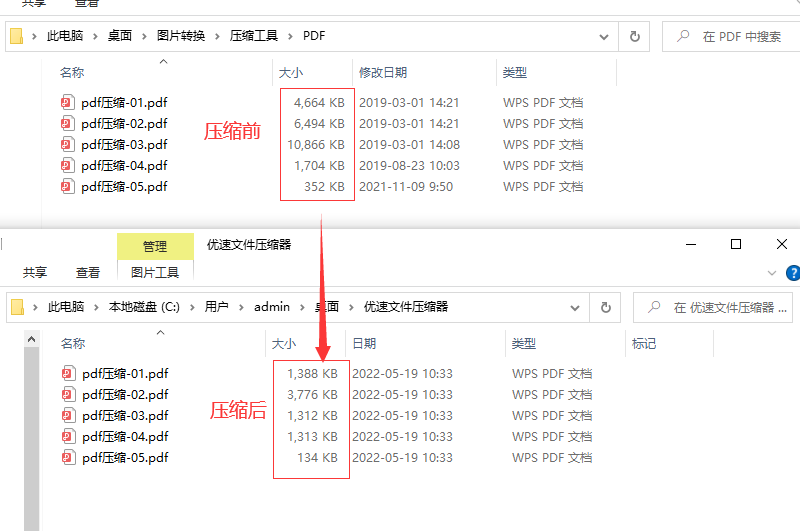Sort by 标记 column in the 优速文件压缩器 window

click(644, 343)
